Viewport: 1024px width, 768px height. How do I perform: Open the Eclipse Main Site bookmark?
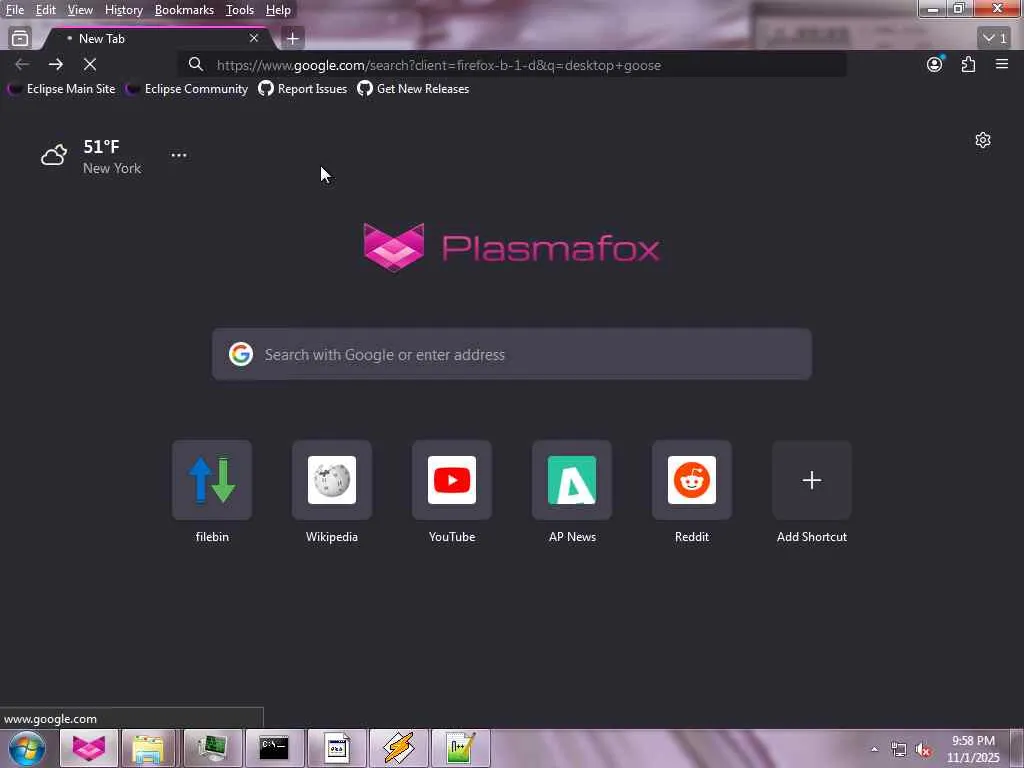61,89
